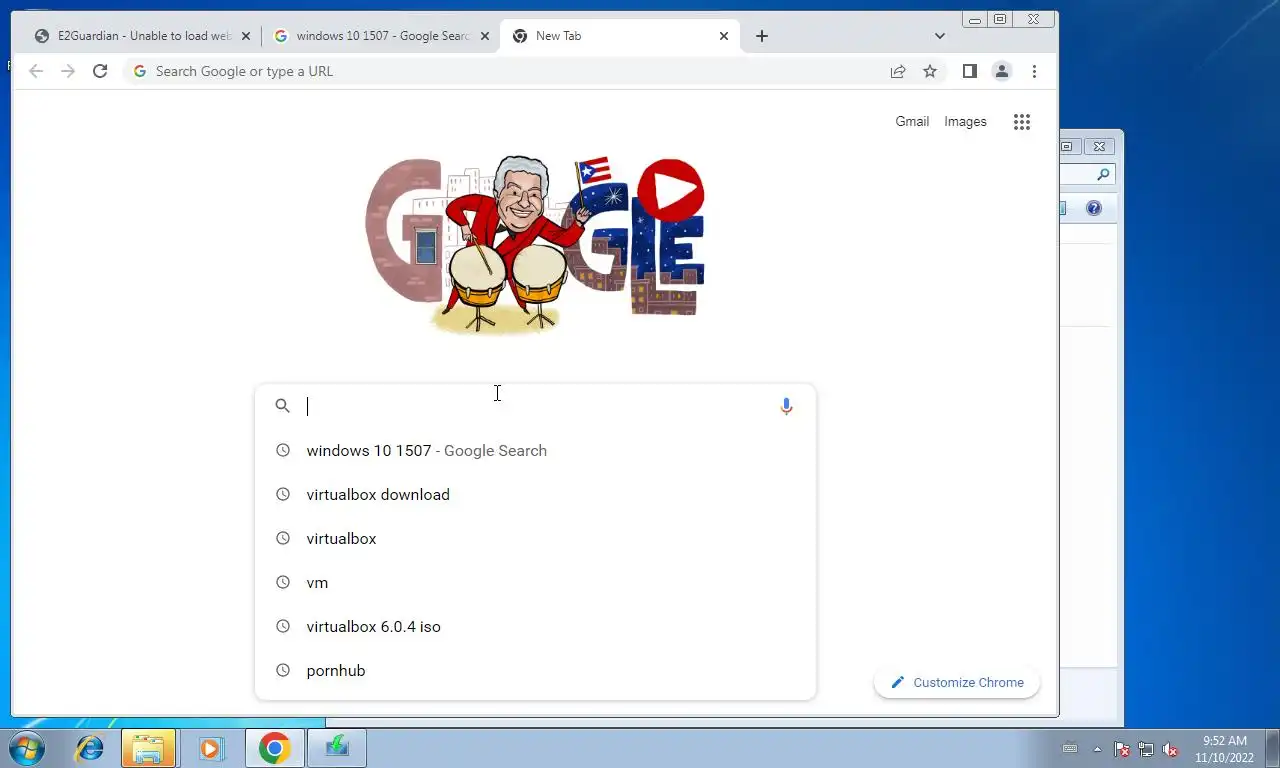Open the Images link
1280x768 pixels.
click(965, 121)
